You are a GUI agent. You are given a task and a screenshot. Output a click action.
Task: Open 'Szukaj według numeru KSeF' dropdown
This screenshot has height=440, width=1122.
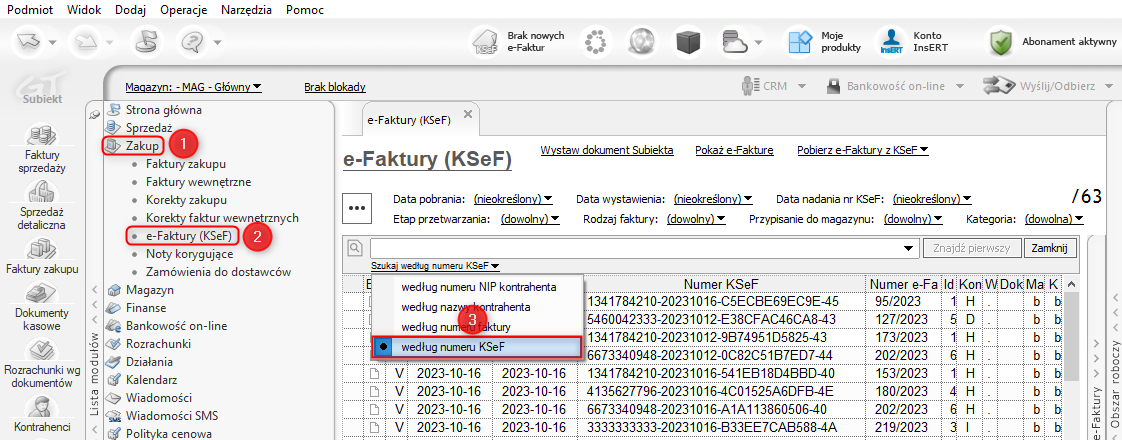tap(435, 266)
